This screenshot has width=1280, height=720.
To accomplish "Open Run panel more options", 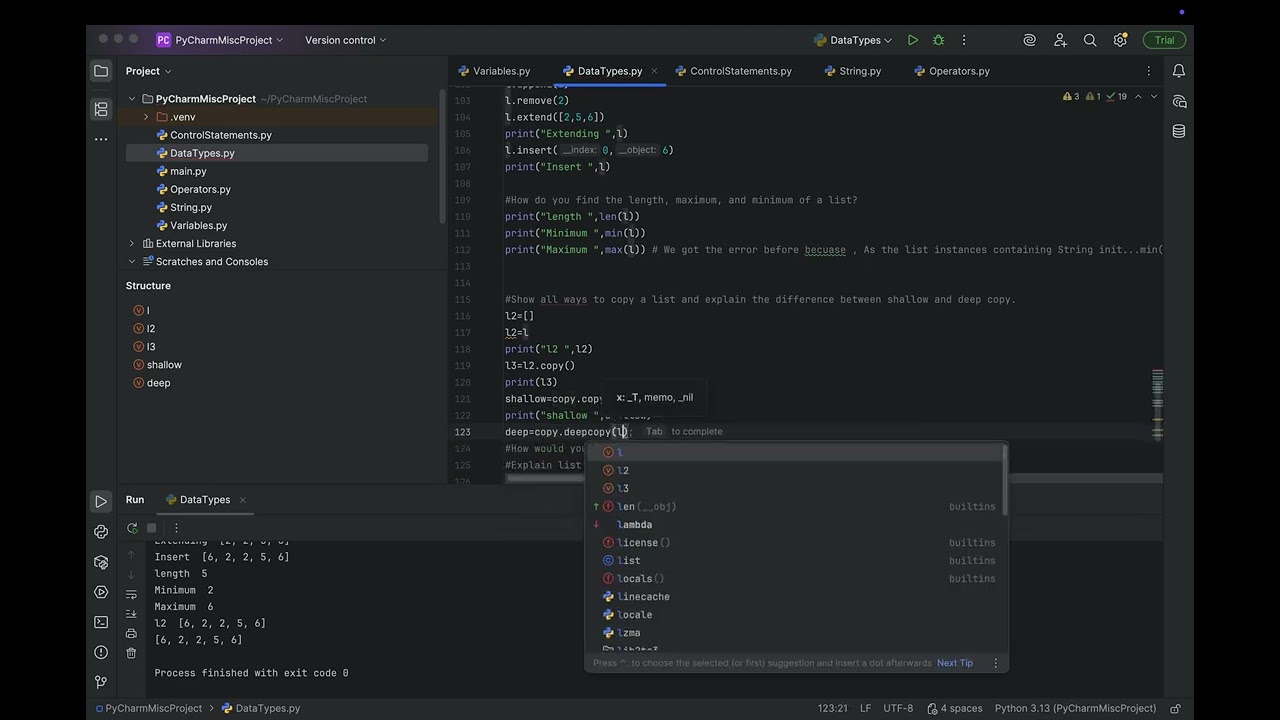I will pyautogui.click(x=176, y=528).
